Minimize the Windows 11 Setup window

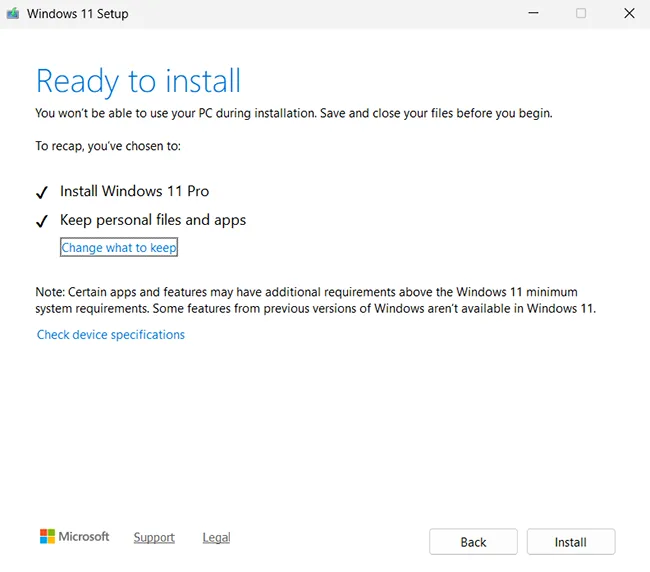pyautogui.click(x=533, y=13)
